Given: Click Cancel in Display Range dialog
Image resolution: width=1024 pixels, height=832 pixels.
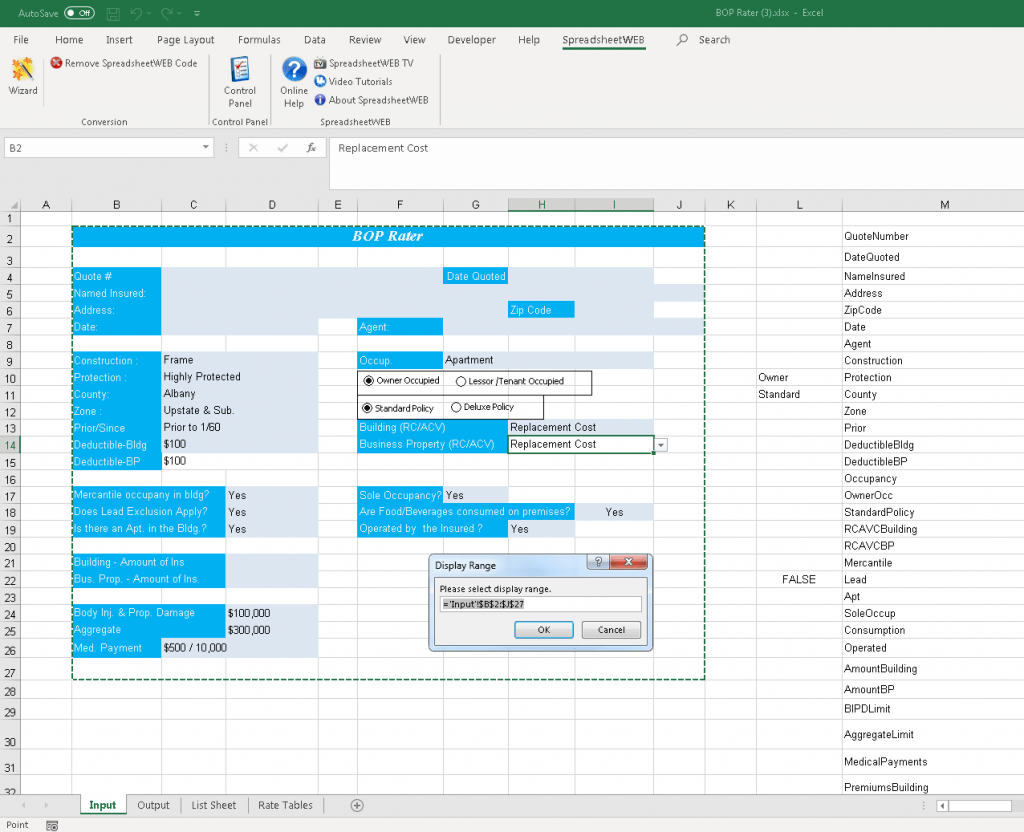Looking at the screenshot, I should pos(611,630).
